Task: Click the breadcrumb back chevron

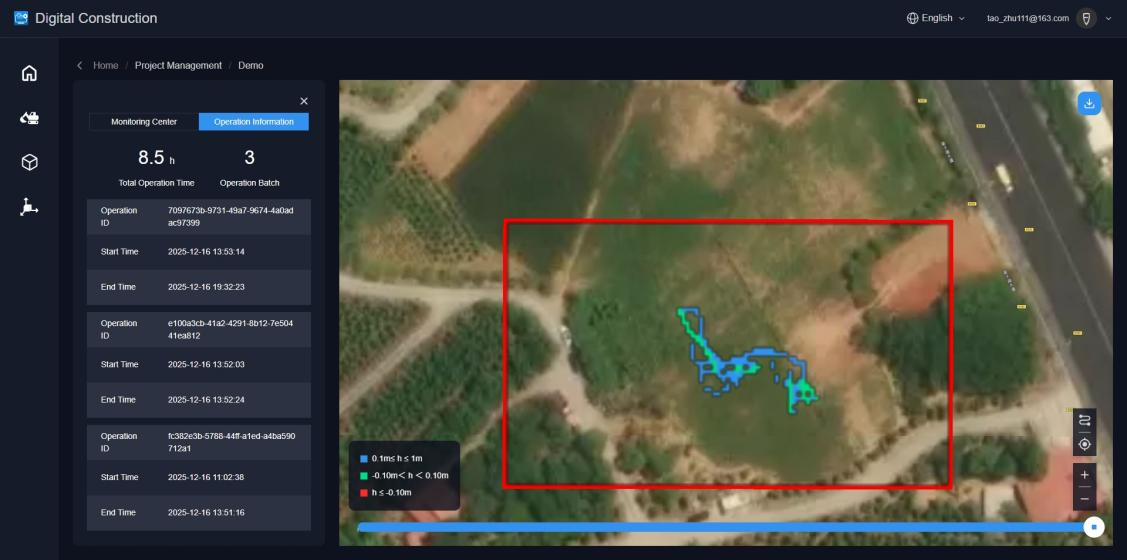Action: point(80,66)
